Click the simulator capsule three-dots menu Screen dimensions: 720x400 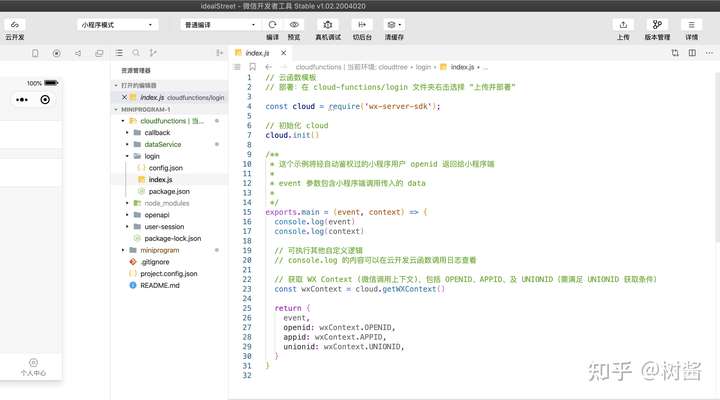pyautogui.click(x=22, y=100)
